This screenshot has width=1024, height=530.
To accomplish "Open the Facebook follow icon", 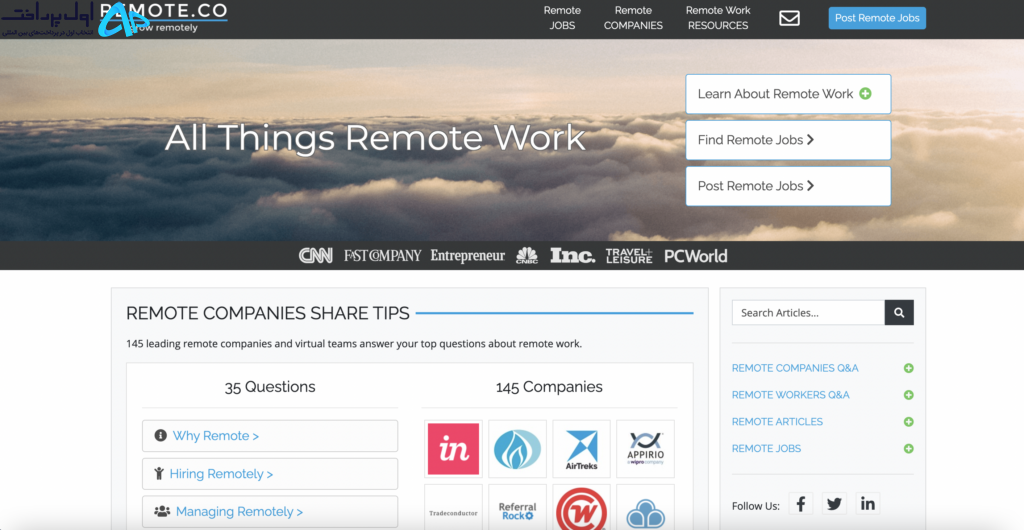I will (x=801, y=504).
